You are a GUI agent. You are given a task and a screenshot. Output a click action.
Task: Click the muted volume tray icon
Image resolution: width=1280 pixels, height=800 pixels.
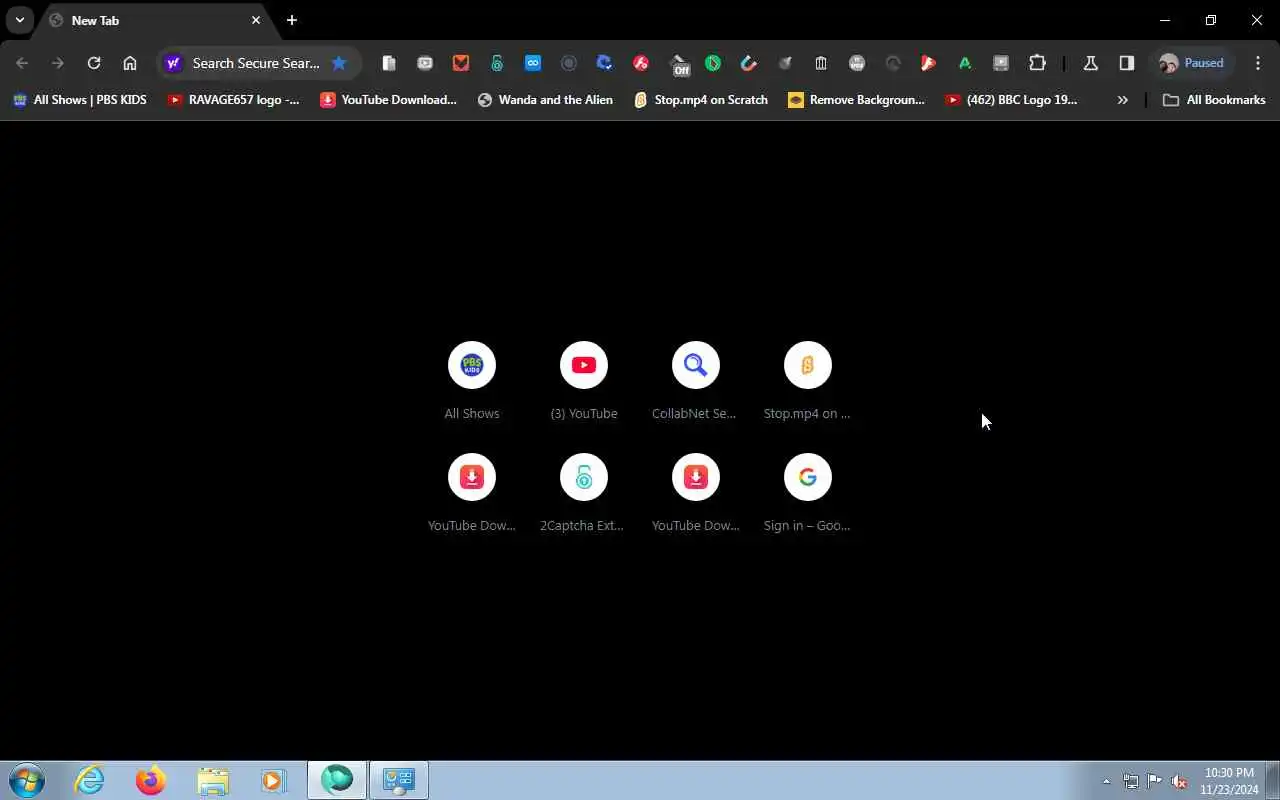click(x=1179, y=781)
